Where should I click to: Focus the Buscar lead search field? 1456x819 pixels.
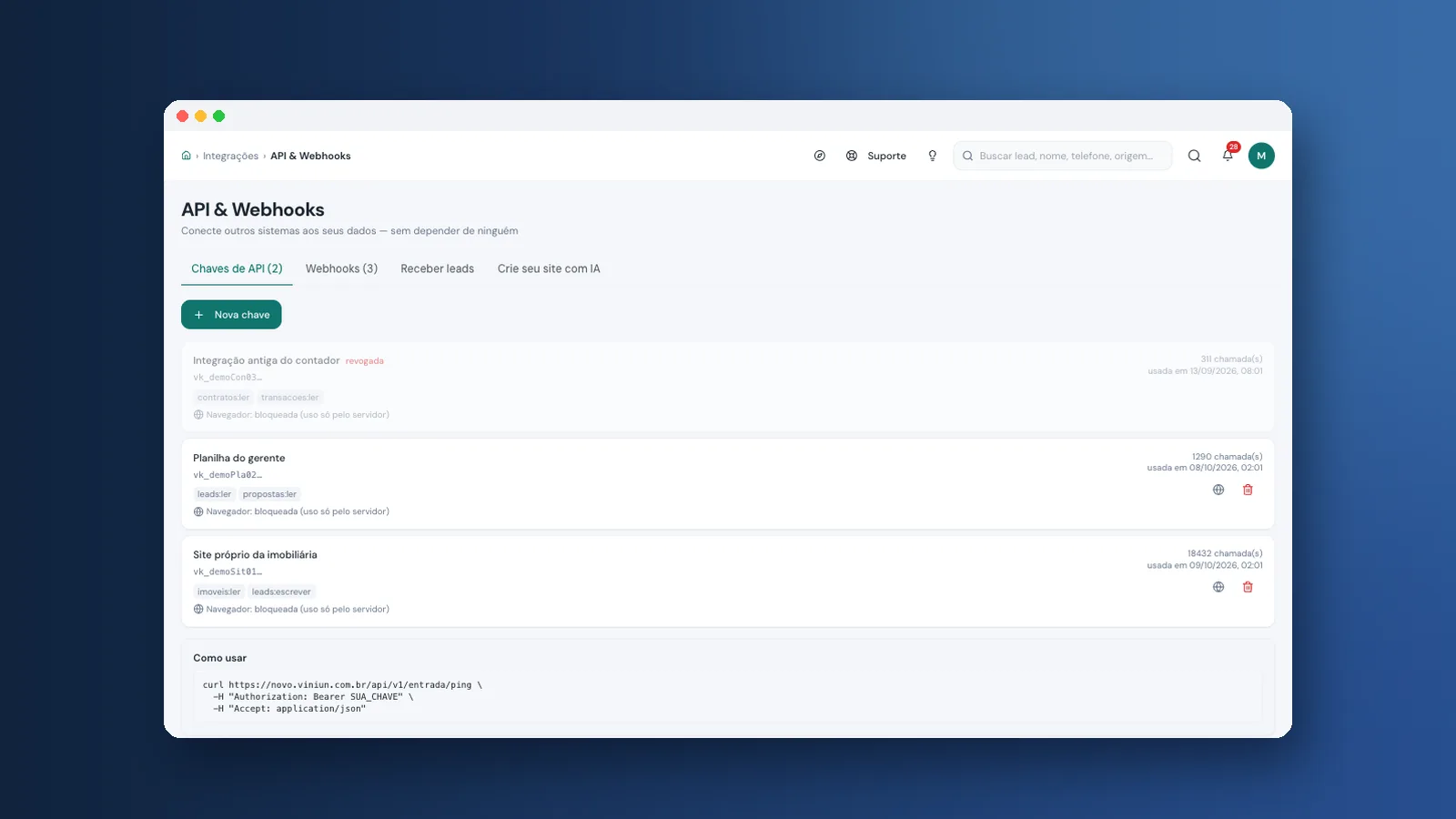pos(1063,156)
